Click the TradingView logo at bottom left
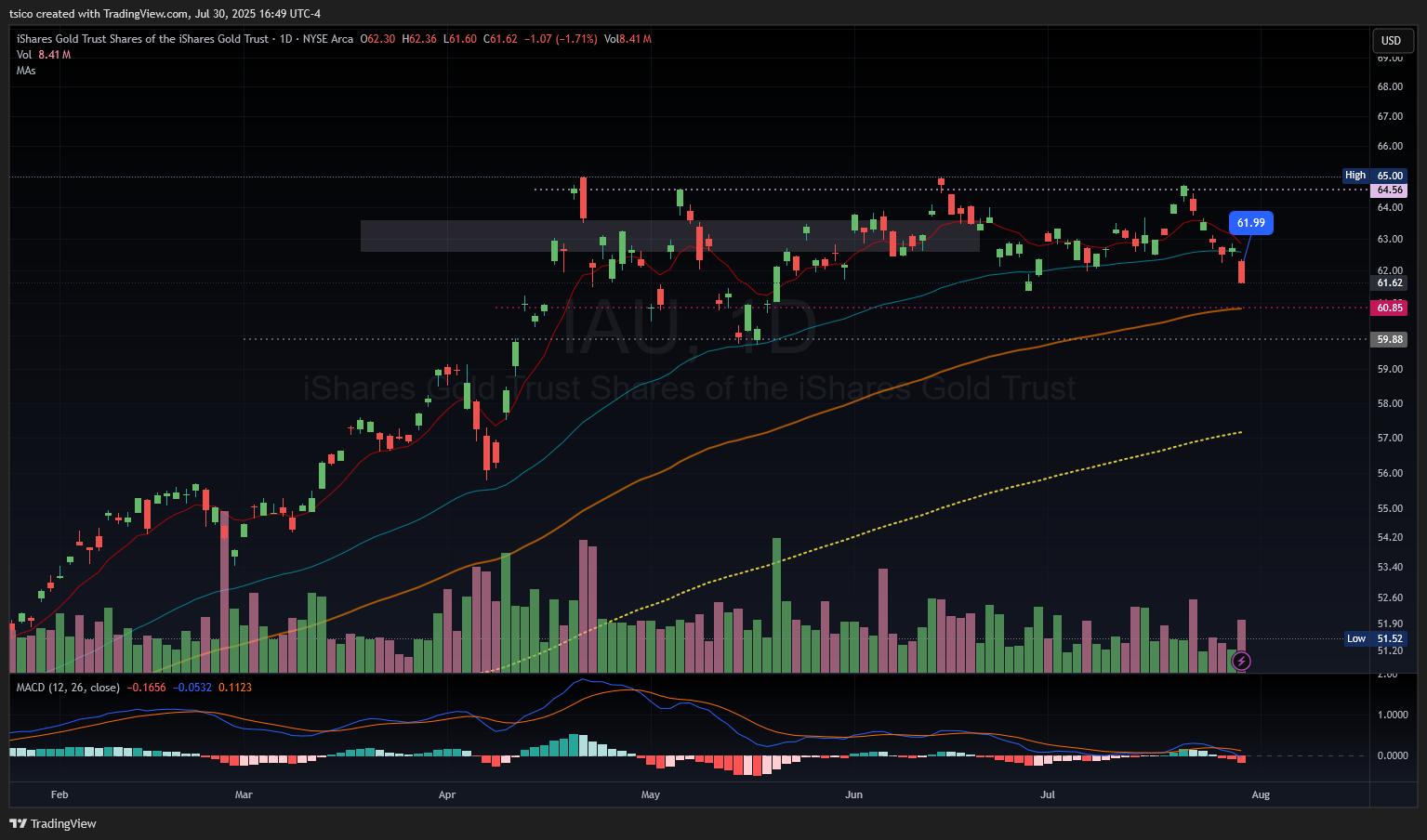 pyautogui.click(x=53, y=823)
